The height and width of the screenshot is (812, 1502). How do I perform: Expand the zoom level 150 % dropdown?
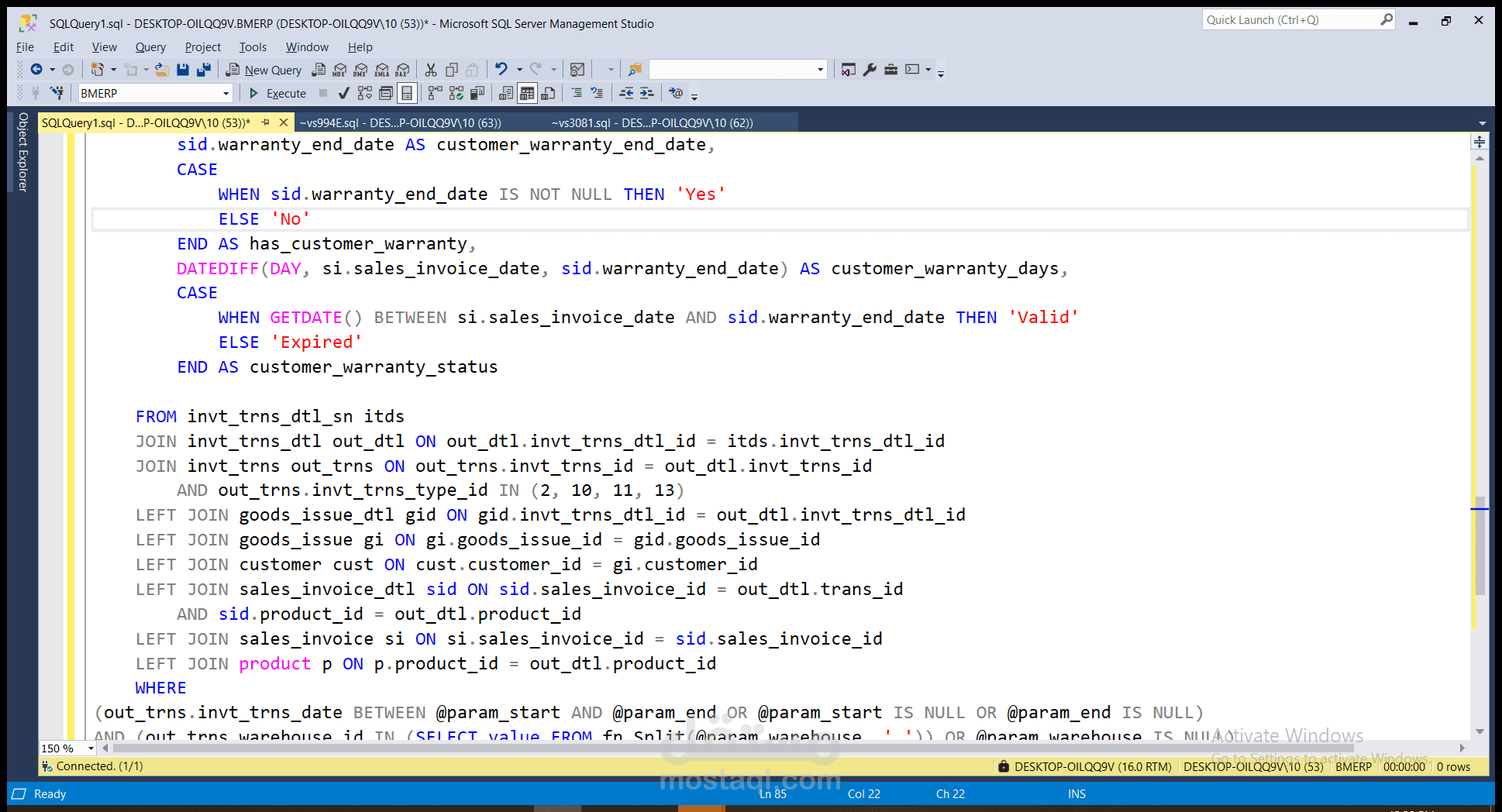pos(91,748)
